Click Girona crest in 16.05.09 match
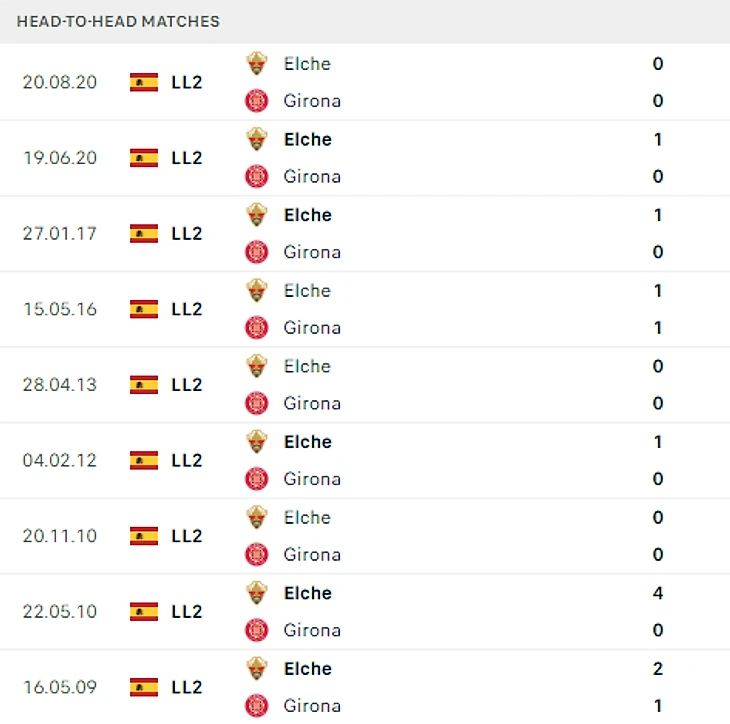 [257, 706]
